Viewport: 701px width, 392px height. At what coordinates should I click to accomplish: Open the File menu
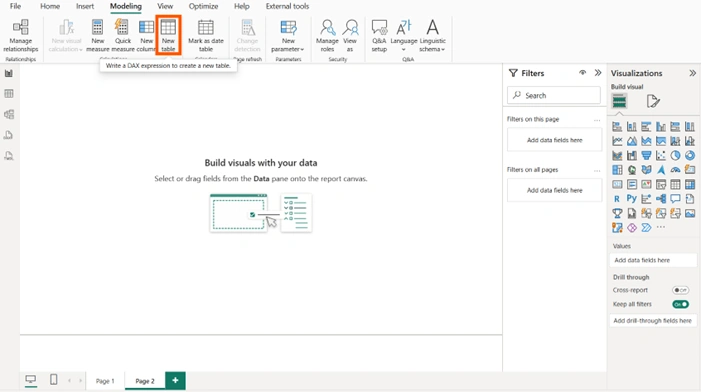16,6
